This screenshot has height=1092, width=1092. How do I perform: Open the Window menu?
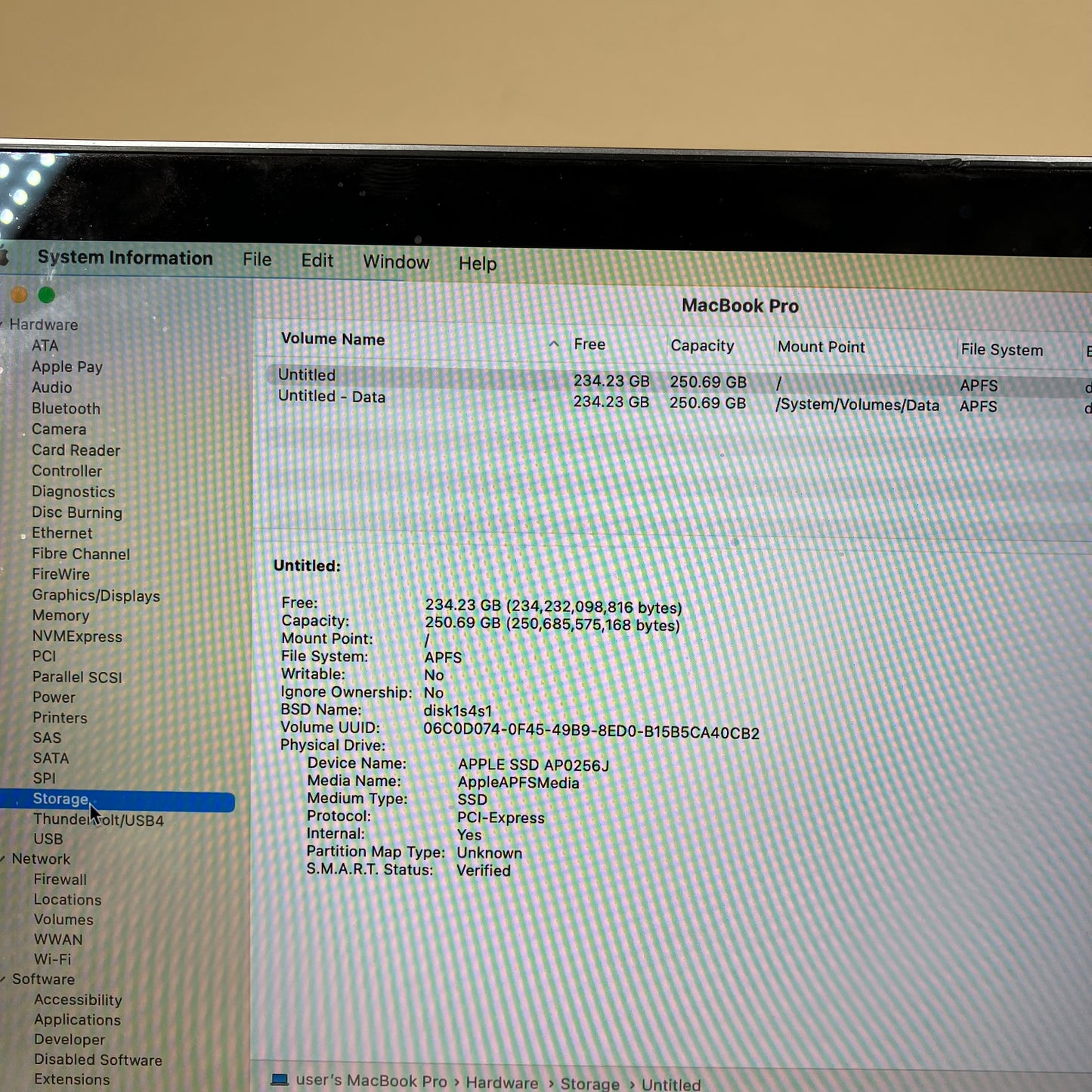click(396, 261)
